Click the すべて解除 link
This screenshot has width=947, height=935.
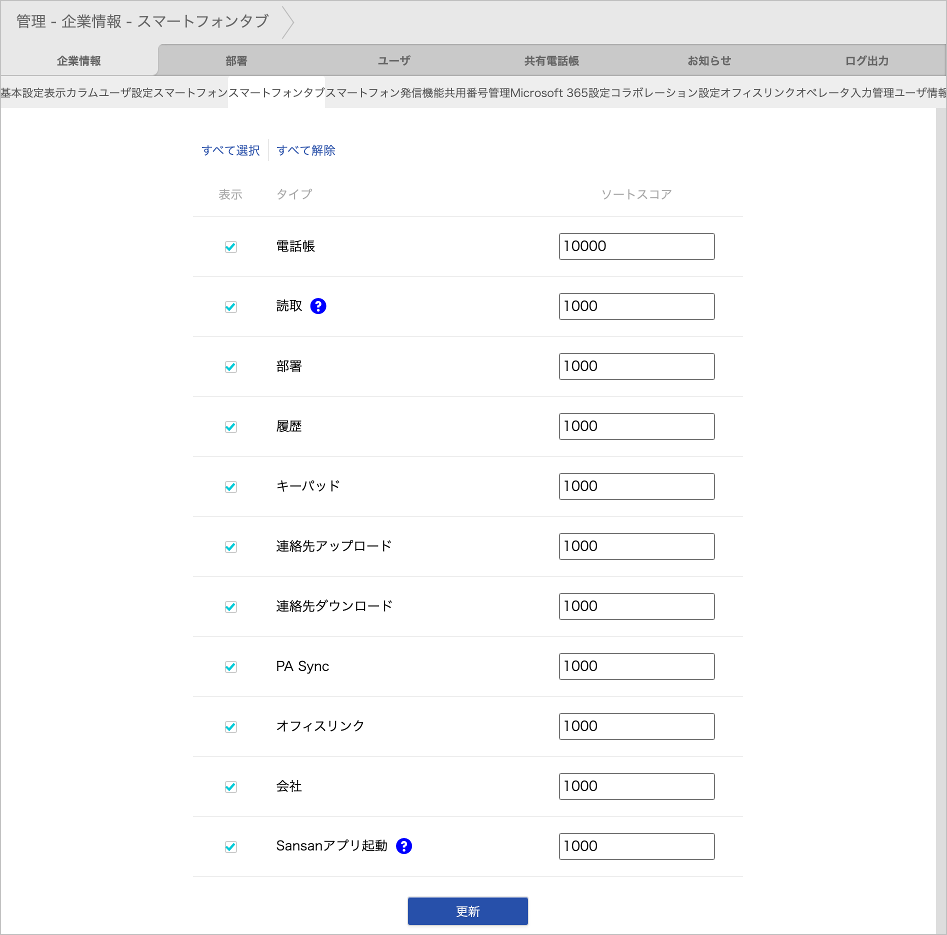[306, 151]
